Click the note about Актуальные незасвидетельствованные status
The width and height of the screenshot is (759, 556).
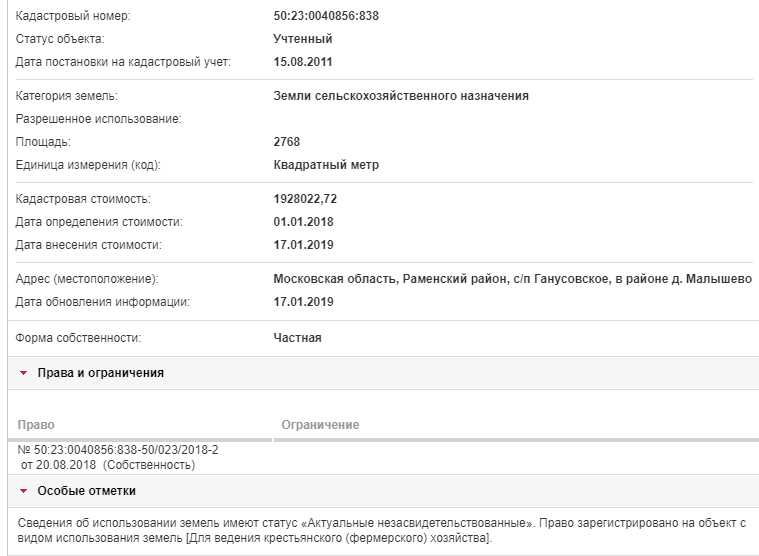pyautogui.click(x=381, y=531)
